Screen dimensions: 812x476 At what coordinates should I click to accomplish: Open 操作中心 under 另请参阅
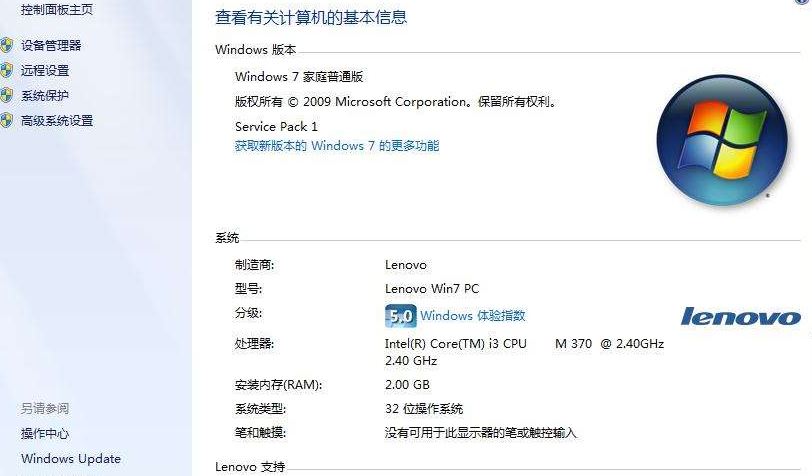click(x=45, y=433)
